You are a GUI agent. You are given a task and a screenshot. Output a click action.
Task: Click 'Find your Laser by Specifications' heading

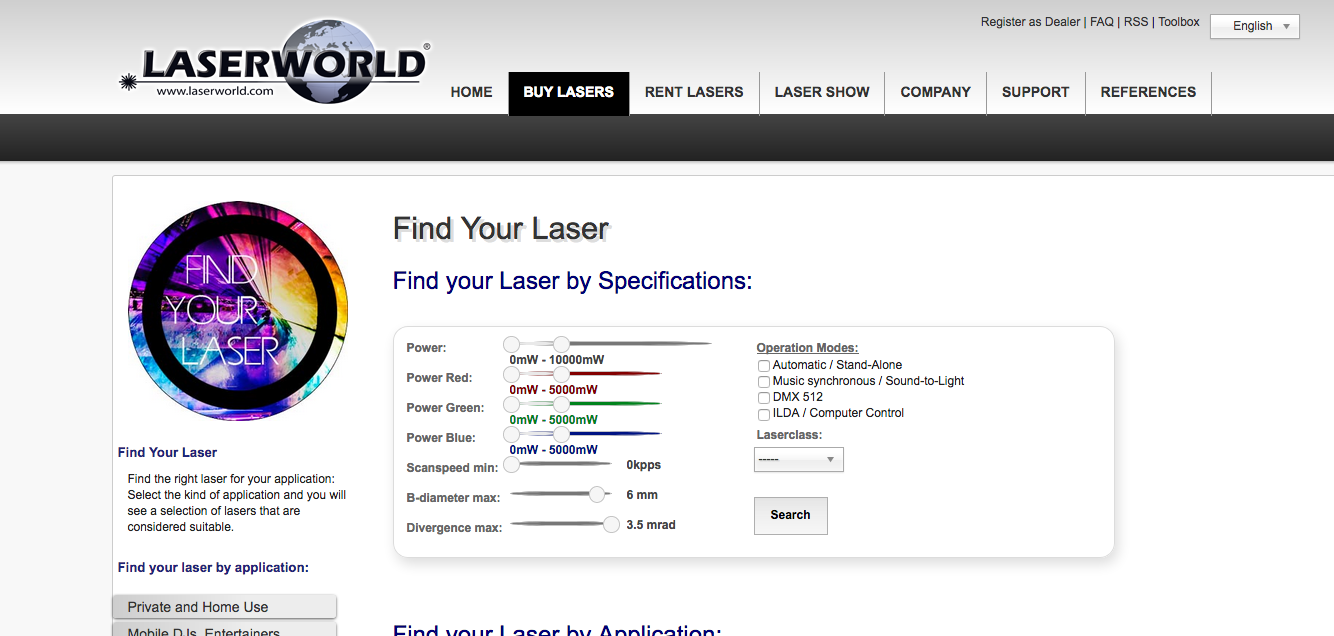point(572,281)
